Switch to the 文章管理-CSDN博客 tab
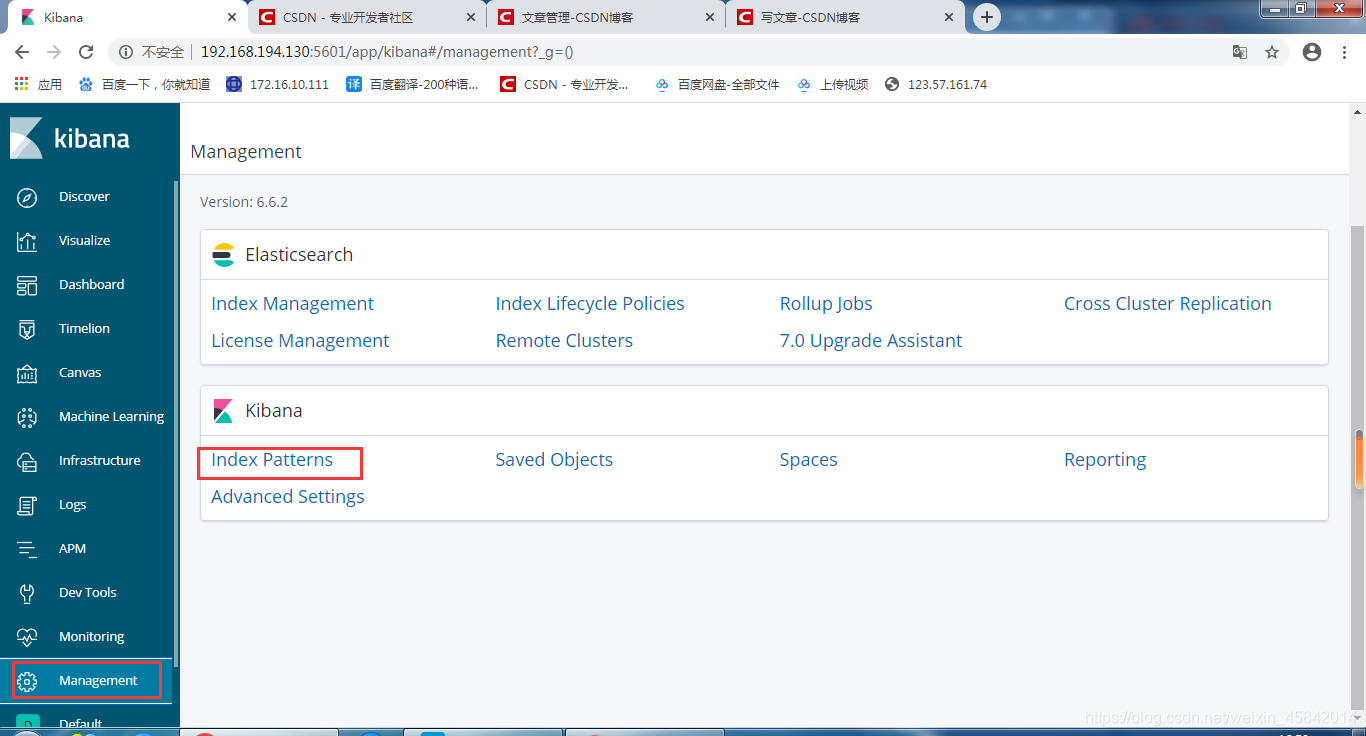The height and width of the screenshot is (736, 1366). pos(603,17)
